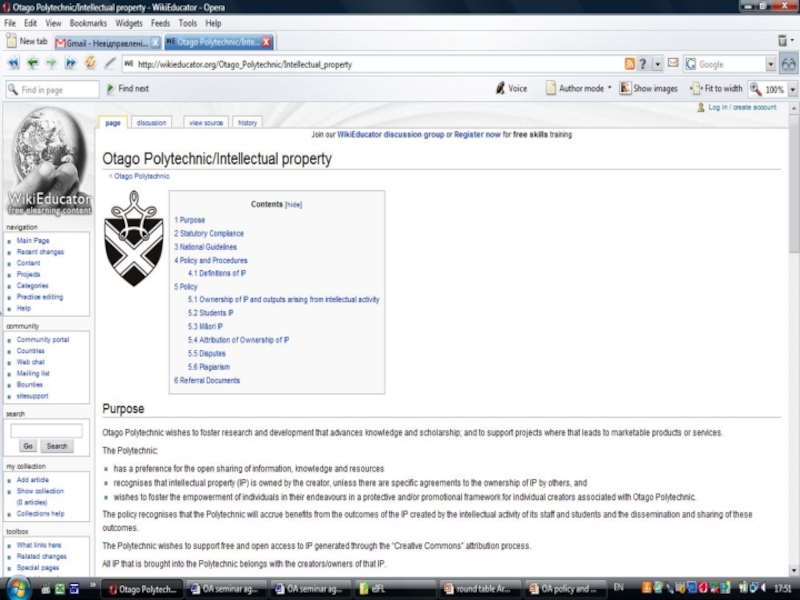Screen dimensions: 800x600
Task: Click the sidebar Search button
Action: (x=57, y=446)
